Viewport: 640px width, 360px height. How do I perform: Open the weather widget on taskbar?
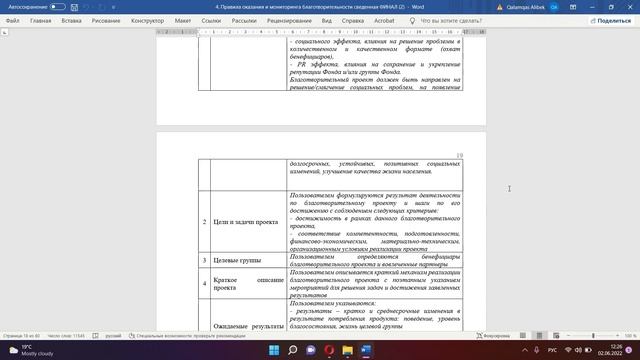pyautogui.click(x=31, y=350)
